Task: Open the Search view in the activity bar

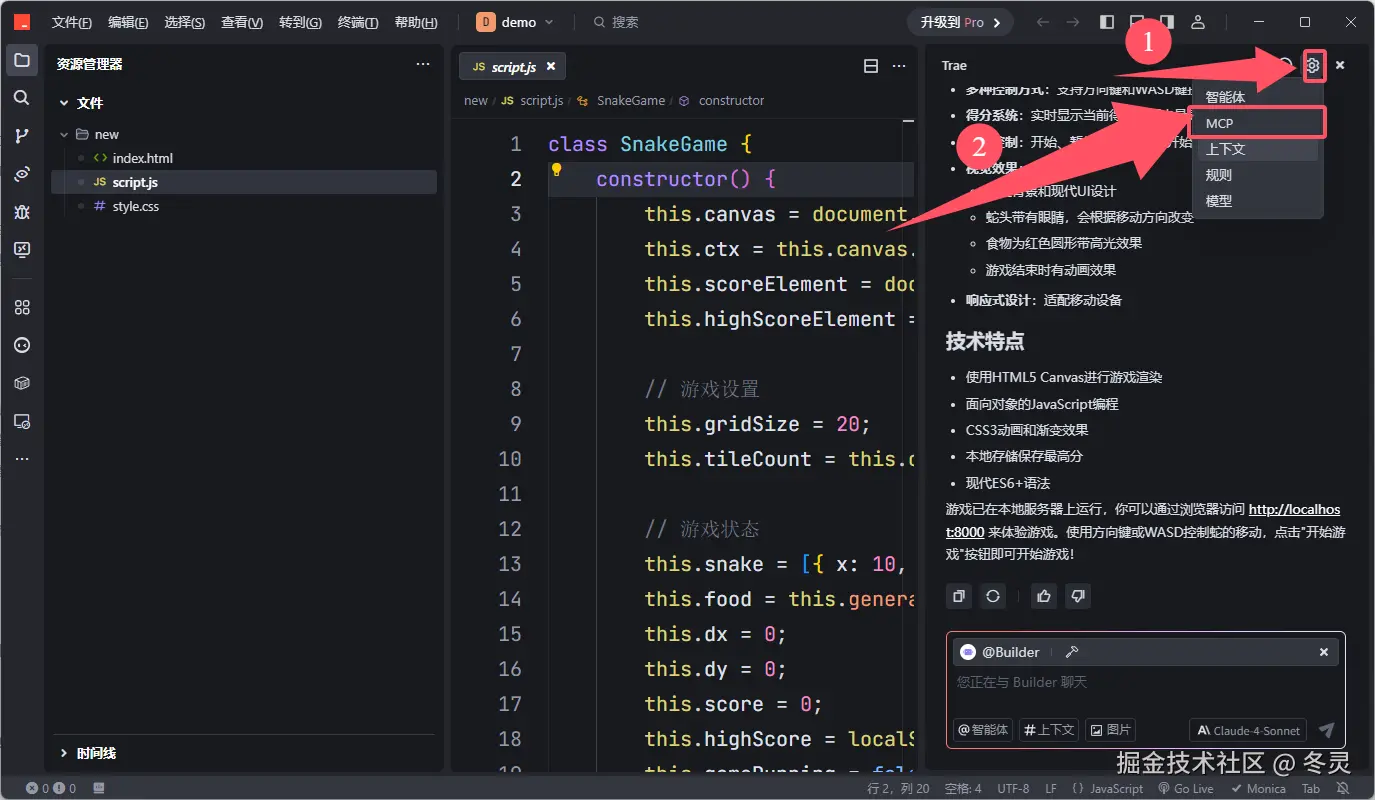Action: click(x=22, y=98)
